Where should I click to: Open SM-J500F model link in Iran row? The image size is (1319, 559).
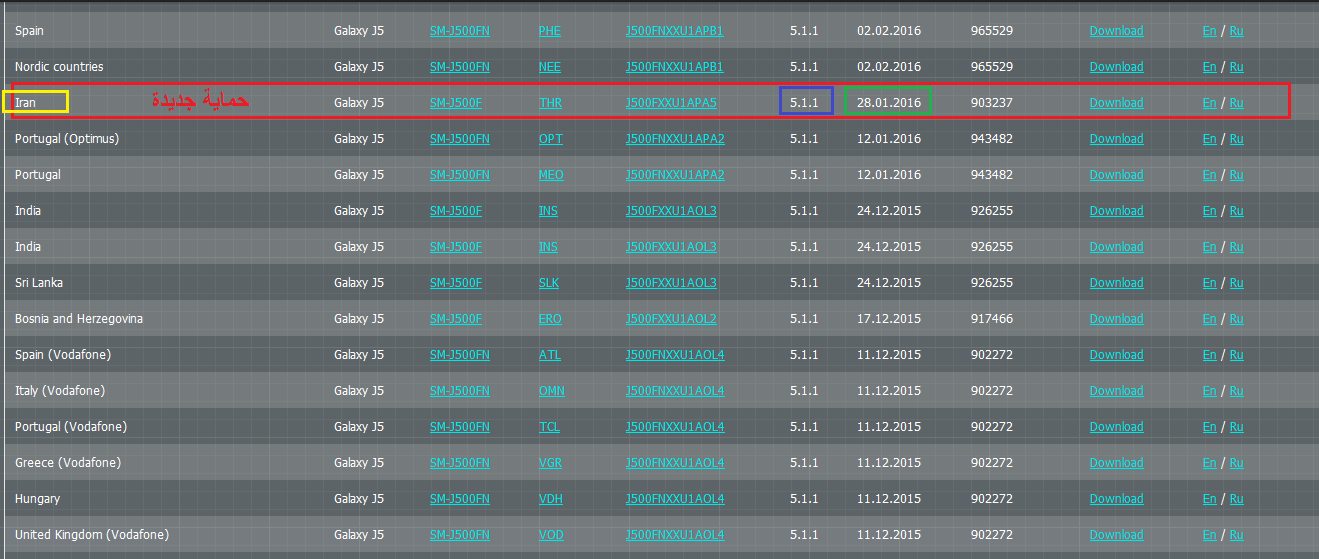pyautogui.click(x=456, y=103)
